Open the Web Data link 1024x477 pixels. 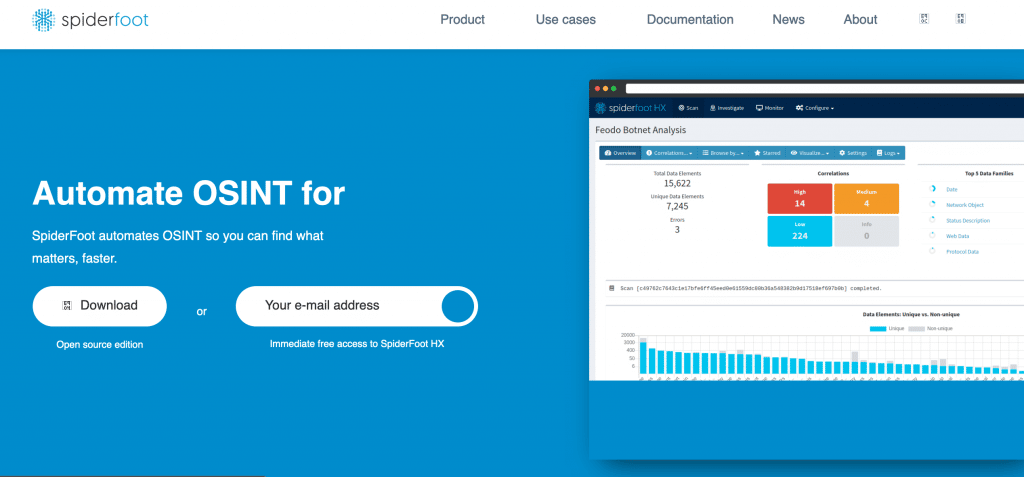[957, 236]
